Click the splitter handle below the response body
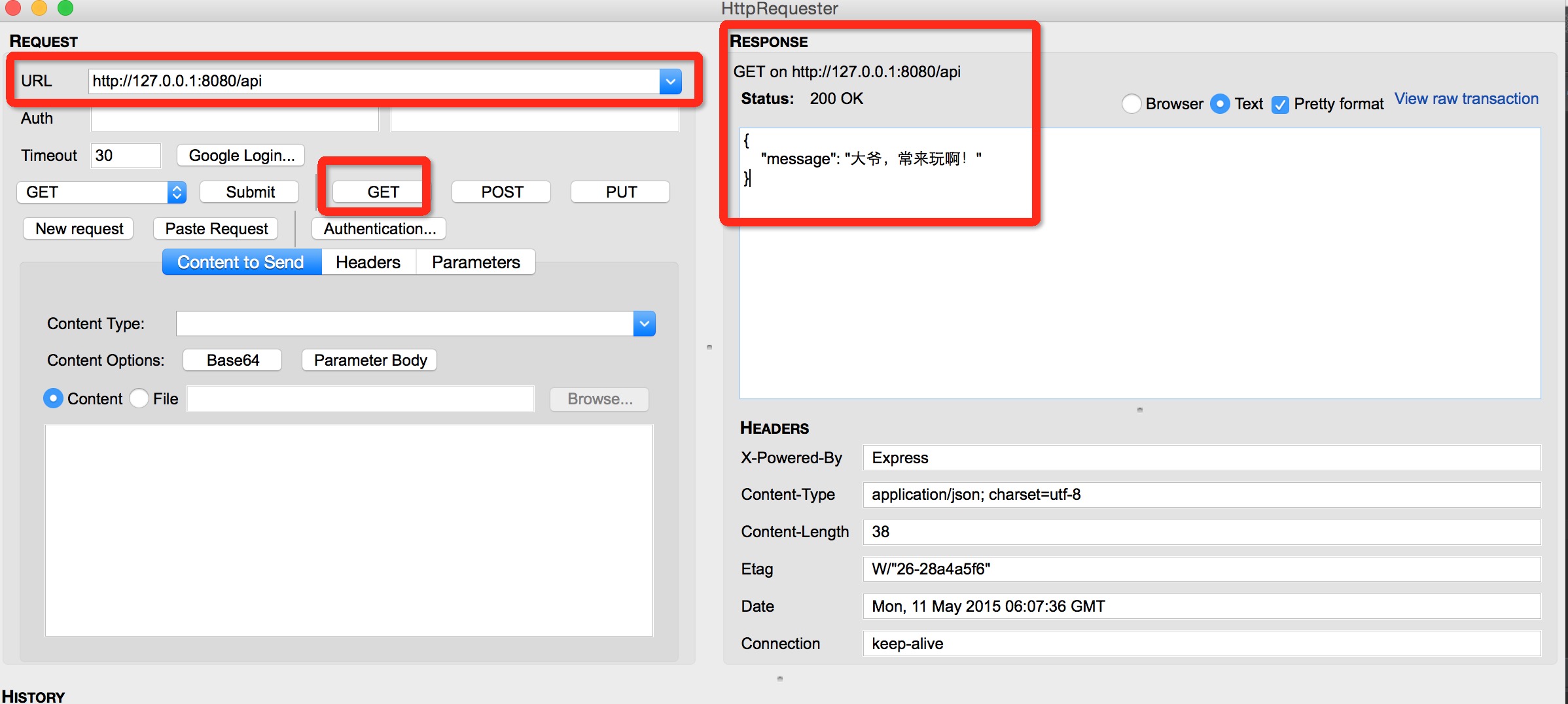1568x704 pixels. click(x=1140, y=410)
